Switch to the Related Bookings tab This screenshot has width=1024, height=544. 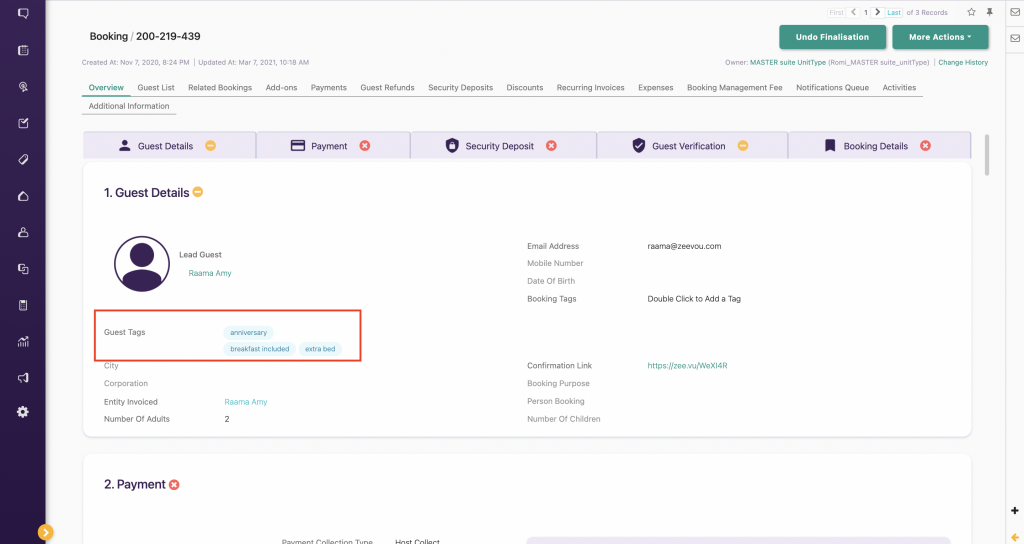[x=219, y=88]
